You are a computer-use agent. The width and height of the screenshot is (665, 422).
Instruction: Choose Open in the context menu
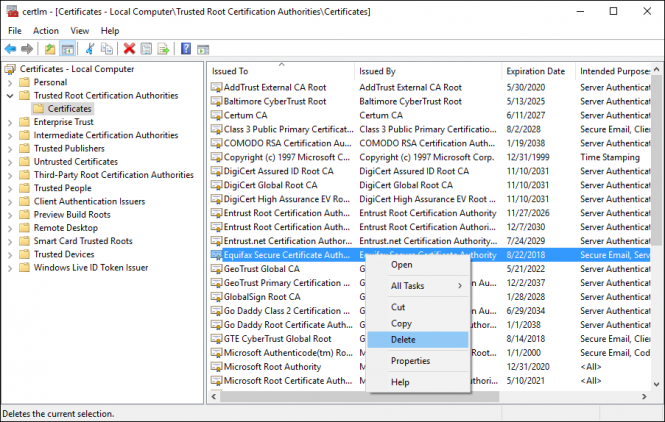tap(418, 265)
